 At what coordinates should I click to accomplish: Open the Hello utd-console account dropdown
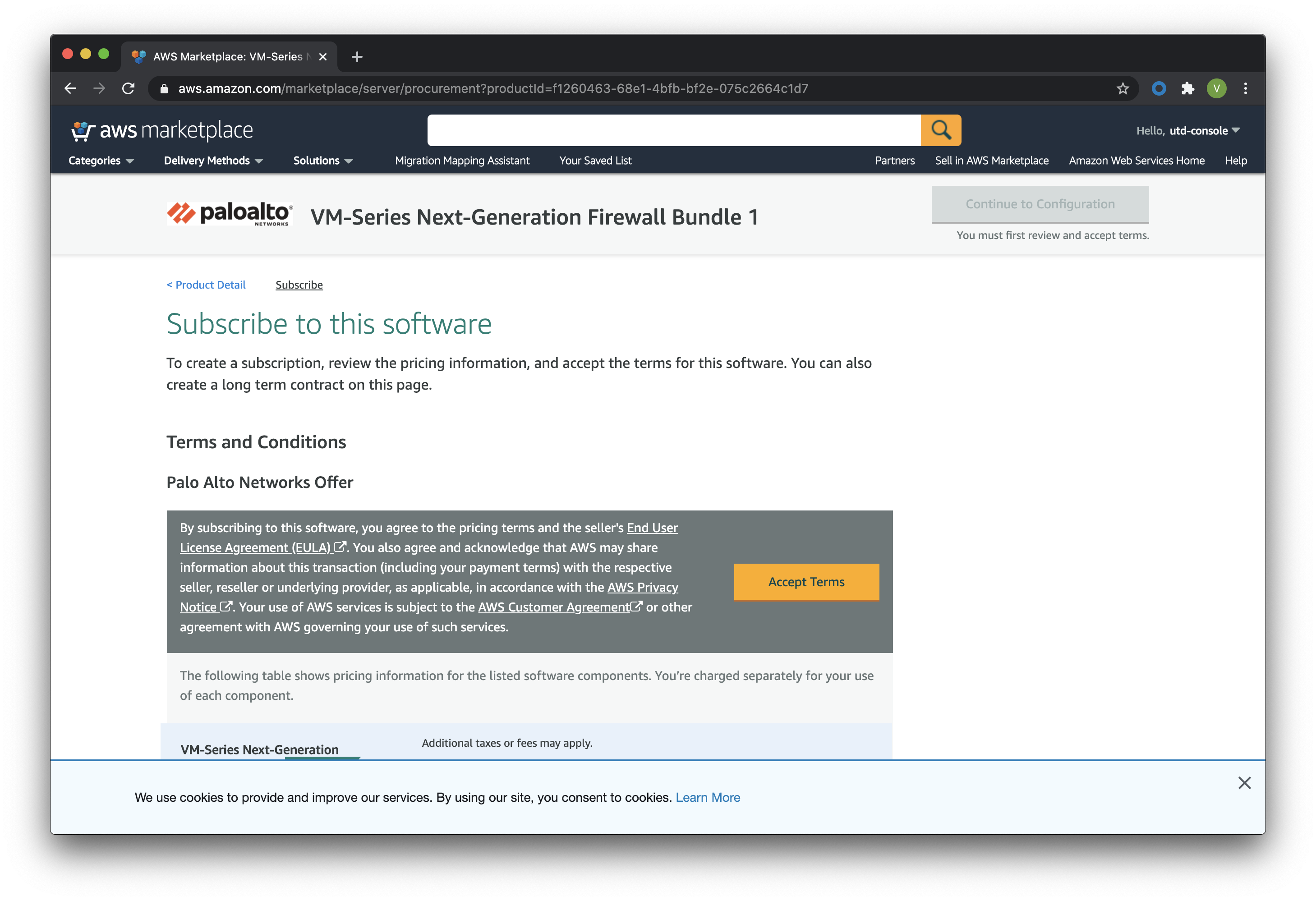[x=1188, y=131]
